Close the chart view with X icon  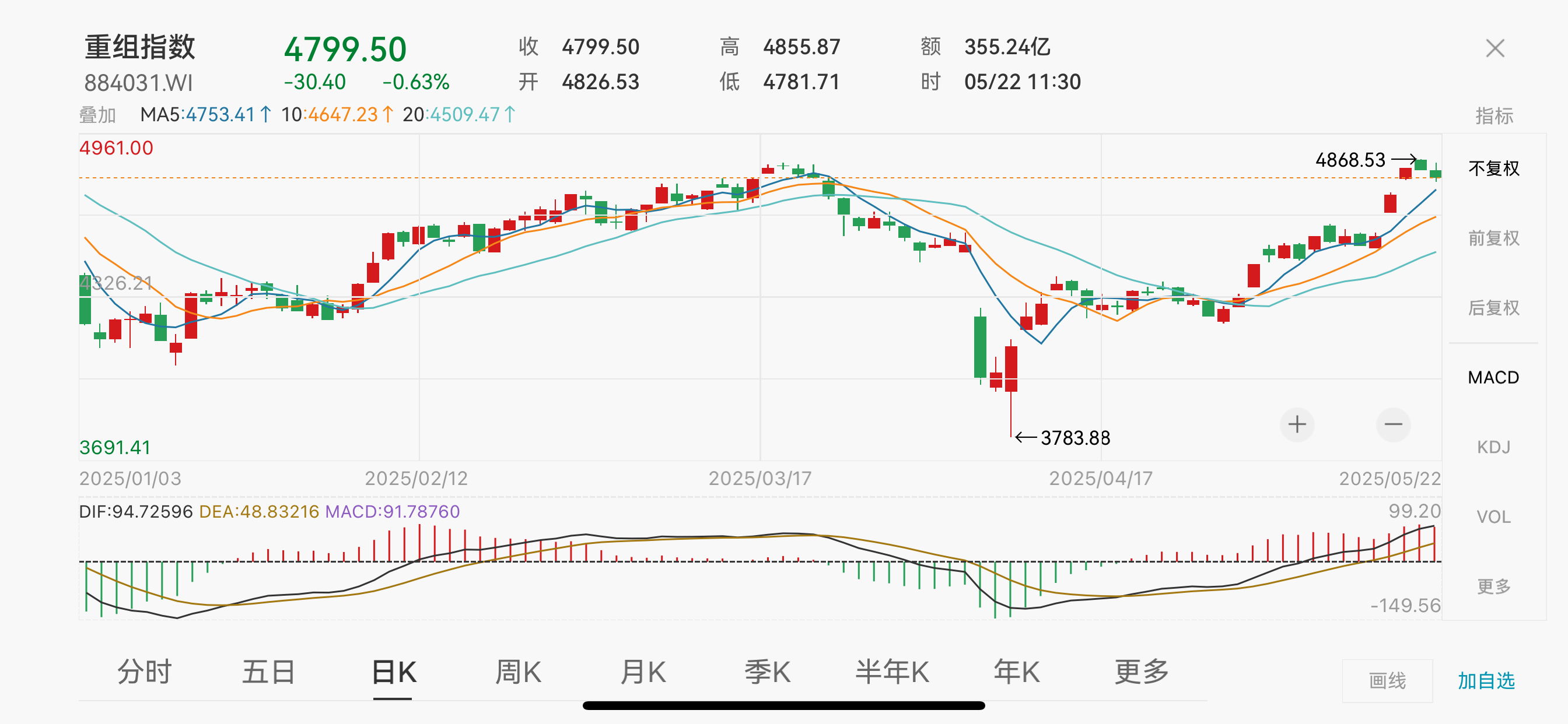click(x=1495, y=48)
